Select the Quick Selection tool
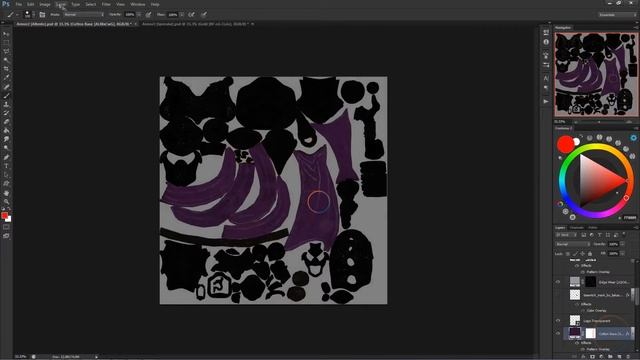 coord(6,60)
